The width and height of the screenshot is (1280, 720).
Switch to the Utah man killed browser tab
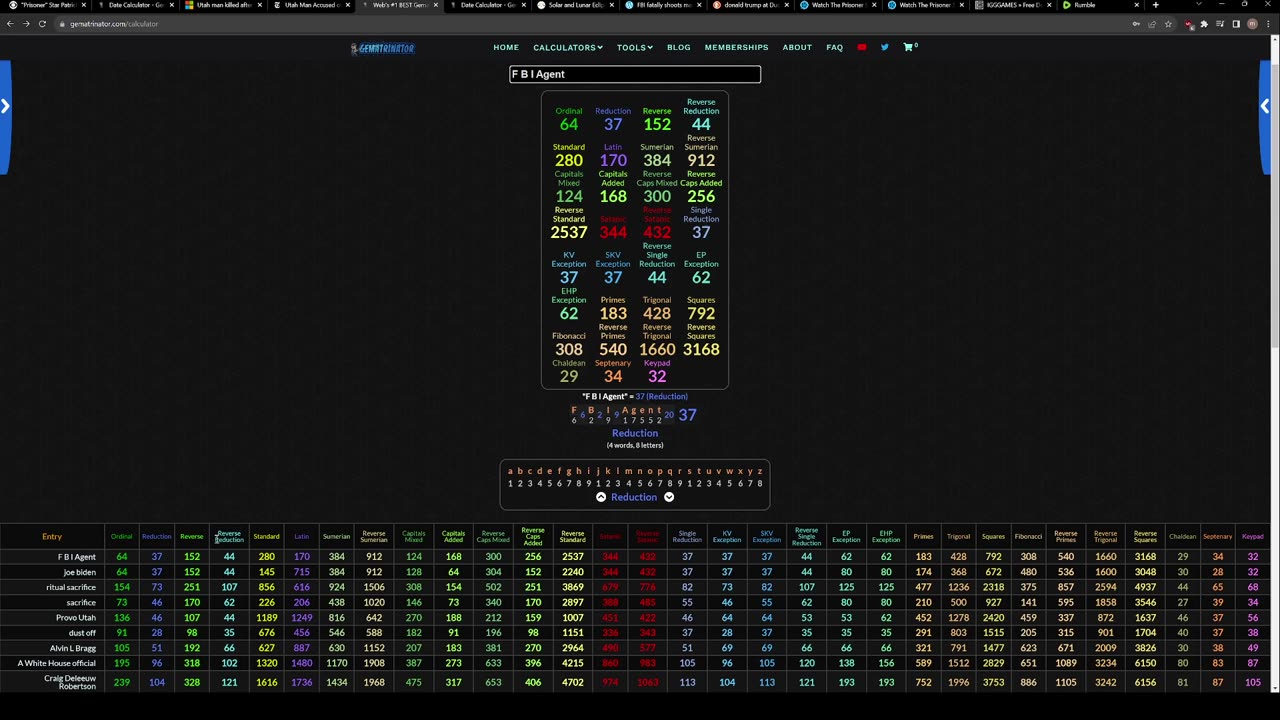pos(223,5)
